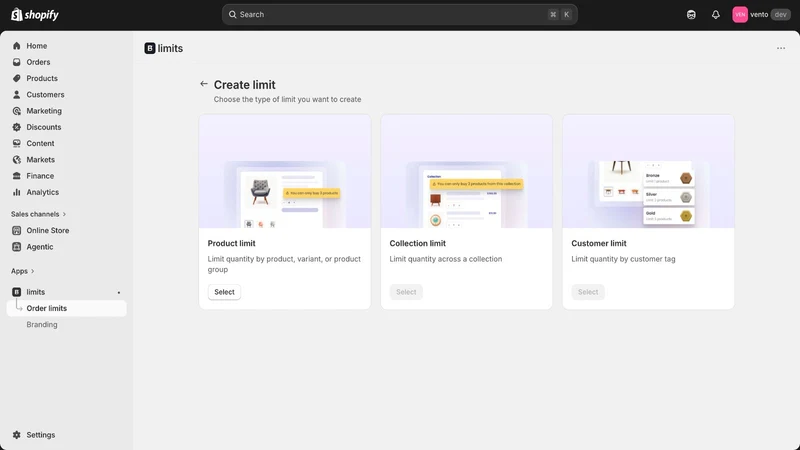Image resolution: width=800 pixels, height=450 pixels.
Task: Click the Content icon in sidebar
Action: [17, 143]
